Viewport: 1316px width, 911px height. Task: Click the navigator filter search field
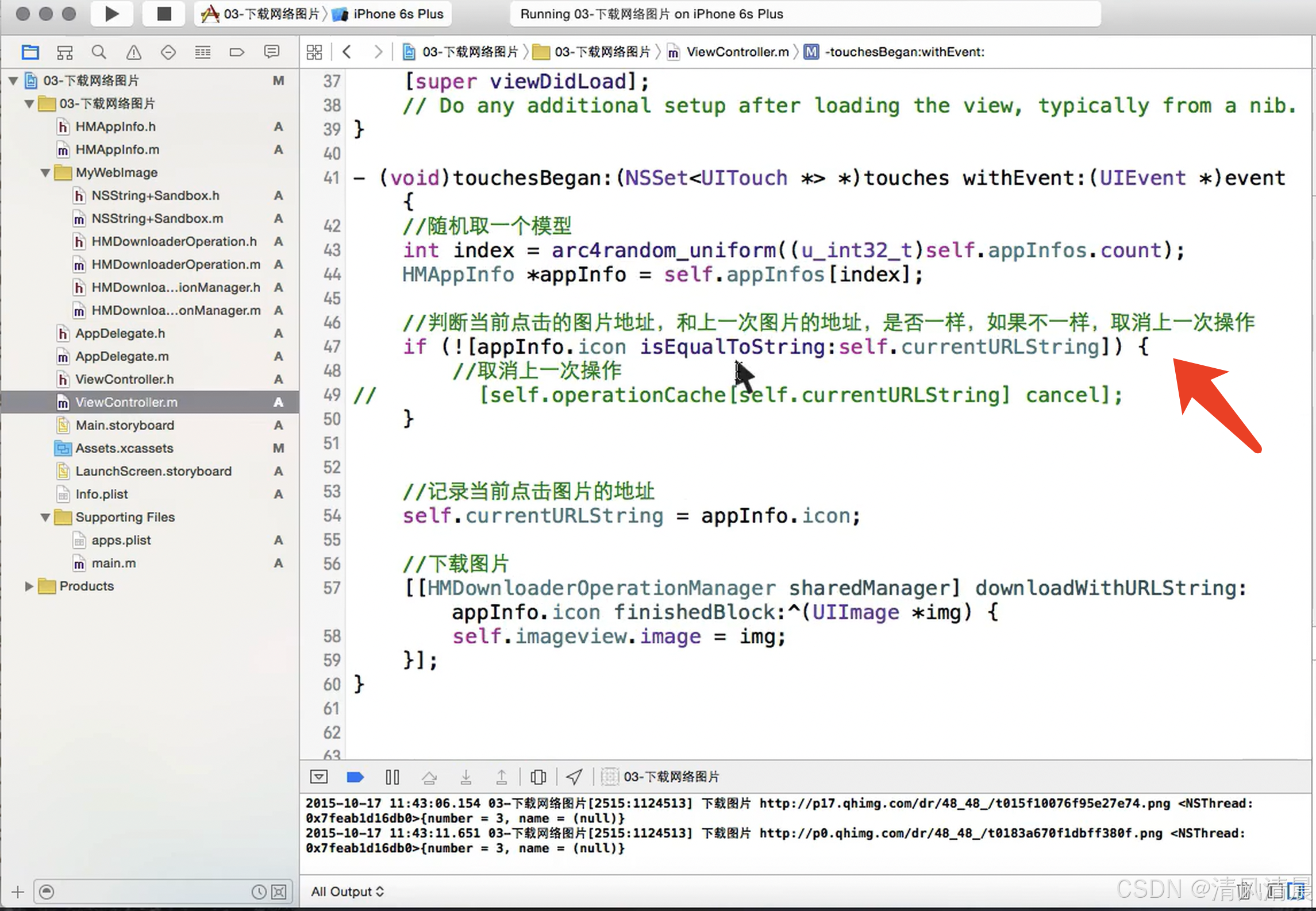[x=149, y=891]
